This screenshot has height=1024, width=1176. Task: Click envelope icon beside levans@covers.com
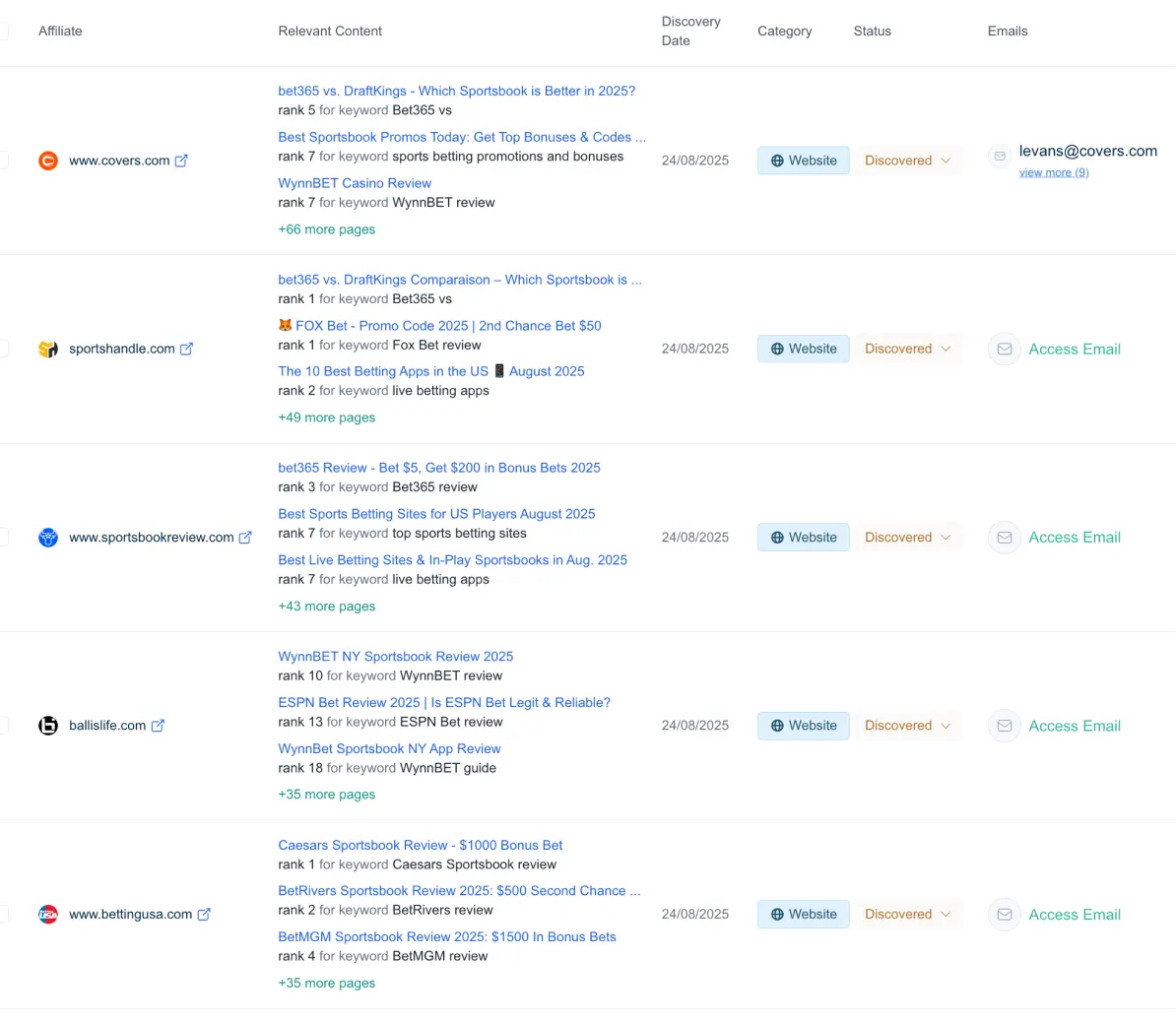(x=999, y=156)
